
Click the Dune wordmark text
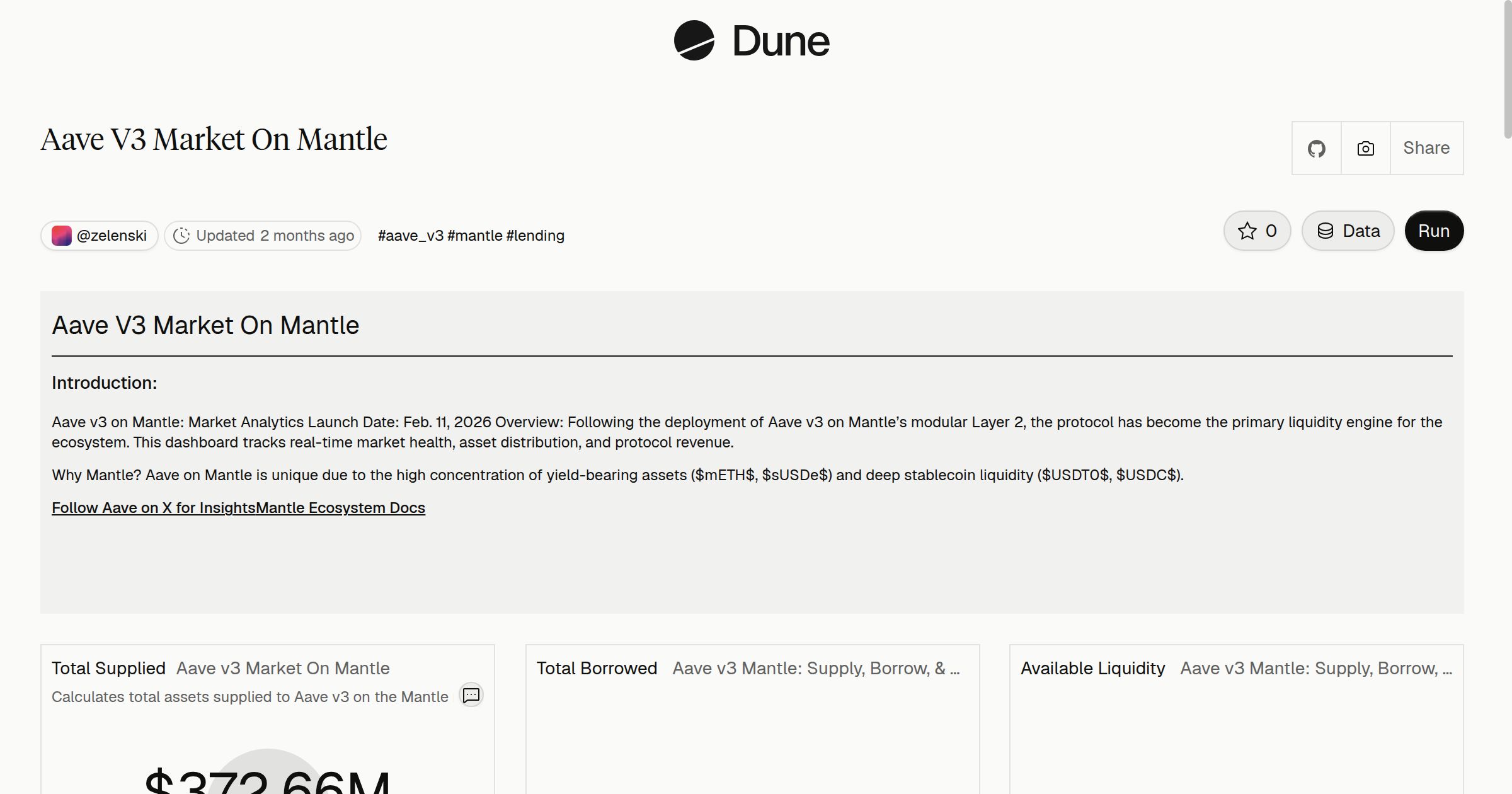[x=781, y=41]
